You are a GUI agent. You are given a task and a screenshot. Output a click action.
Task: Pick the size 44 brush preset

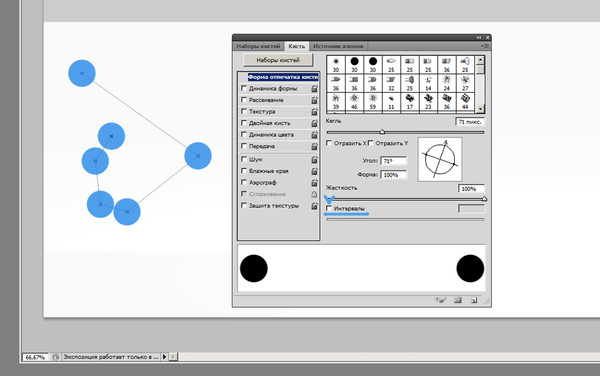[x=465, y=102]
